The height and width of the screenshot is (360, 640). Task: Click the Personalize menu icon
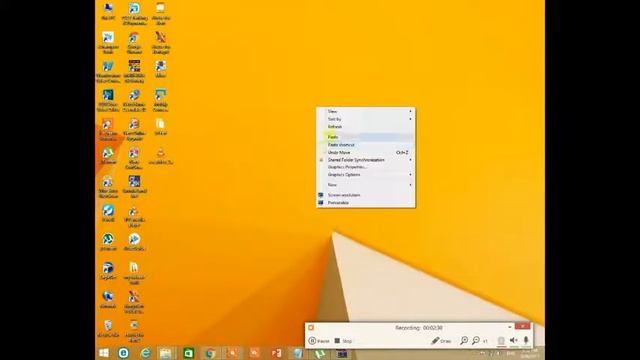(x=321, y=203)
